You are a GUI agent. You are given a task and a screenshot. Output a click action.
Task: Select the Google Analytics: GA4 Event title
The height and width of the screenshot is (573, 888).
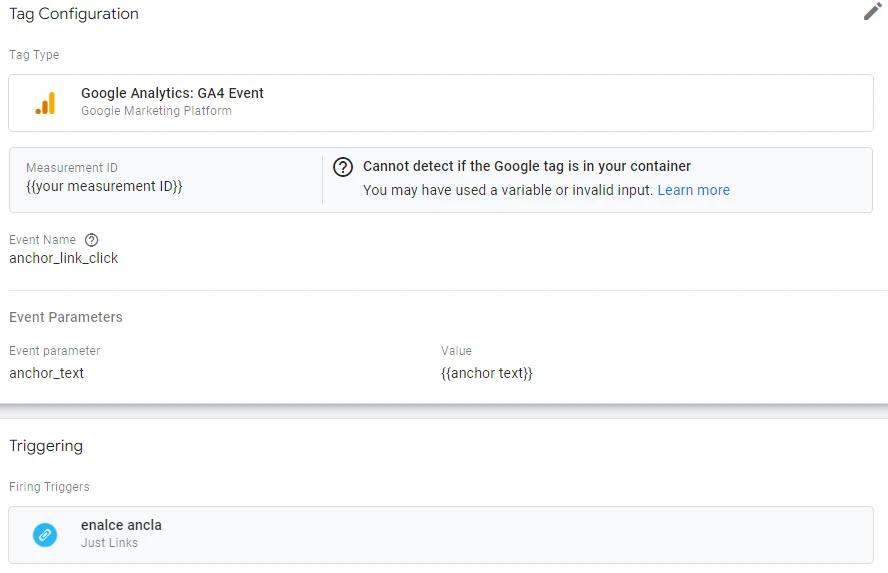click(x=172, y=93)
